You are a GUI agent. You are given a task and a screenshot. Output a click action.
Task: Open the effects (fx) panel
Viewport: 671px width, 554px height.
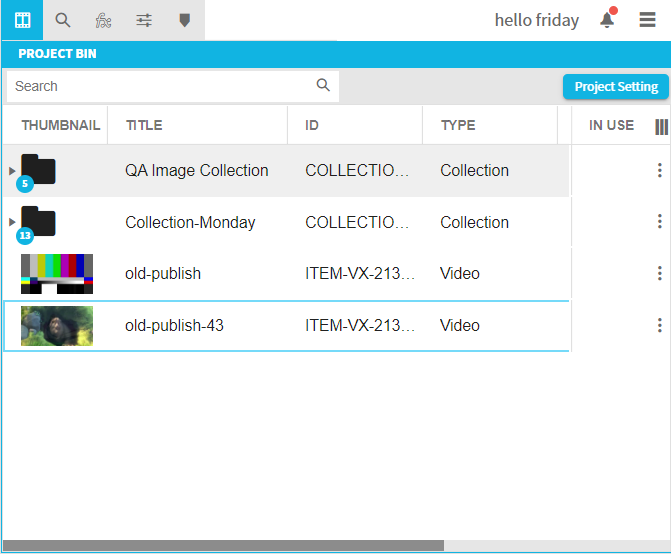tap(103, 20)
